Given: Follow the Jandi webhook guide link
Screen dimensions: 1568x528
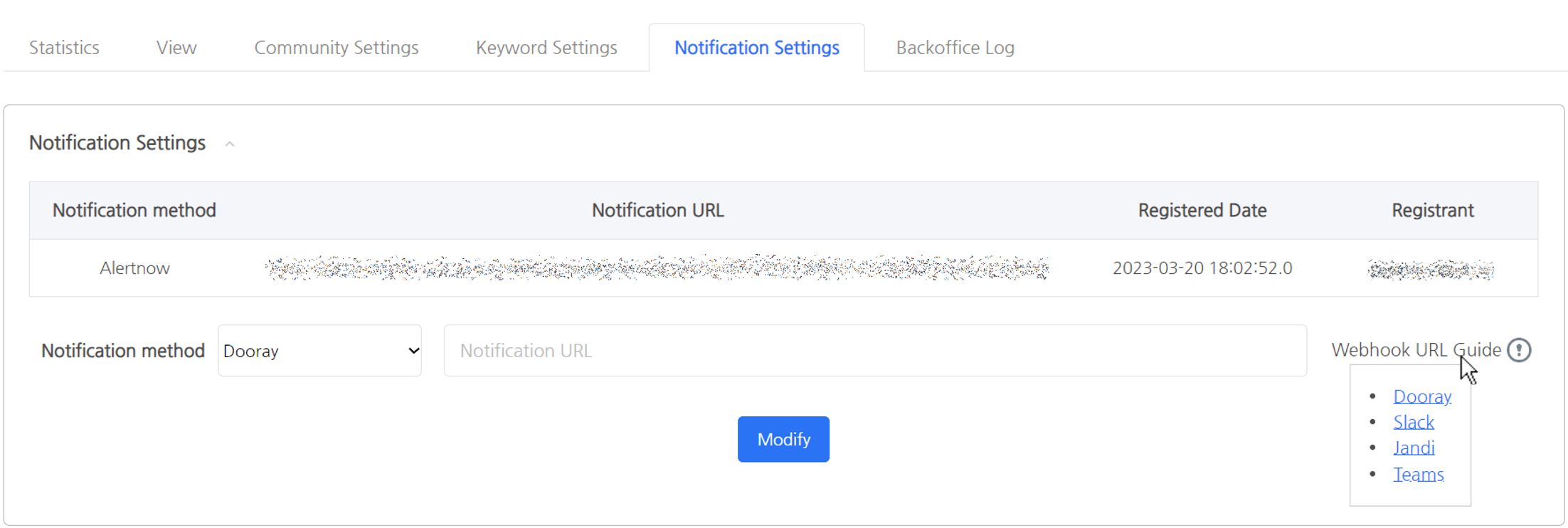Looking at the screenshot, I should coord(1414,448).
